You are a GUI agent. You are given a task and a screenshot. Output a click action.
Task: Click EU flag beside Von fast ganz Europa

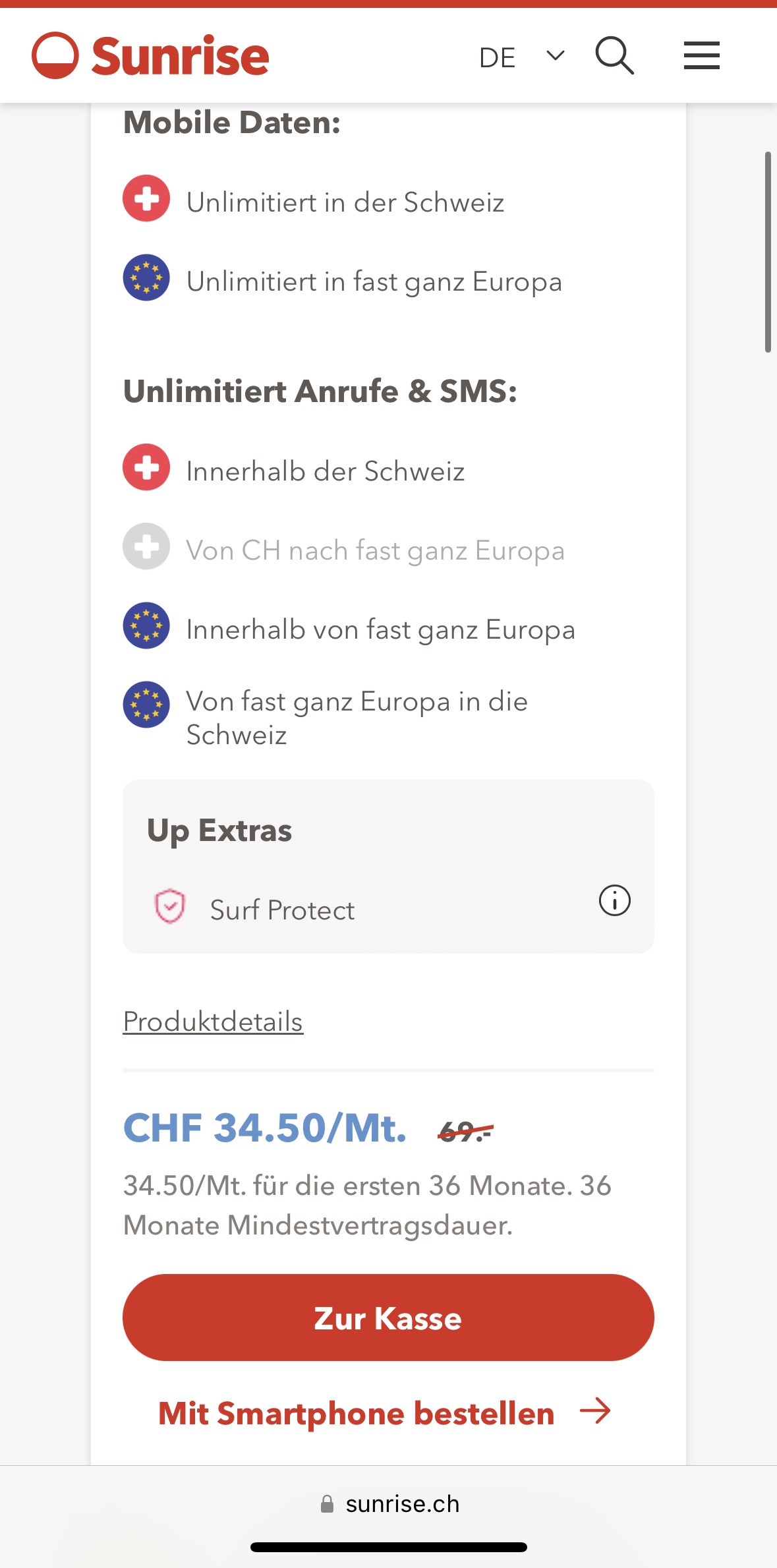pyautogui.click(x=146, y=705)
